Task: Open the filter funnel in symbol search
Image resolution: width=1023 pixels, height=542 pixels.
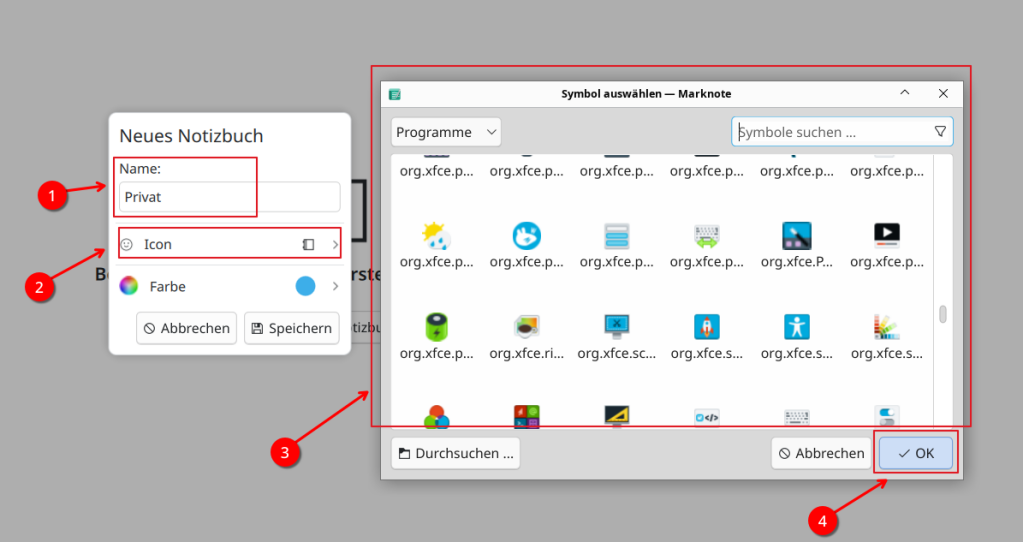Action: point(940,132)
